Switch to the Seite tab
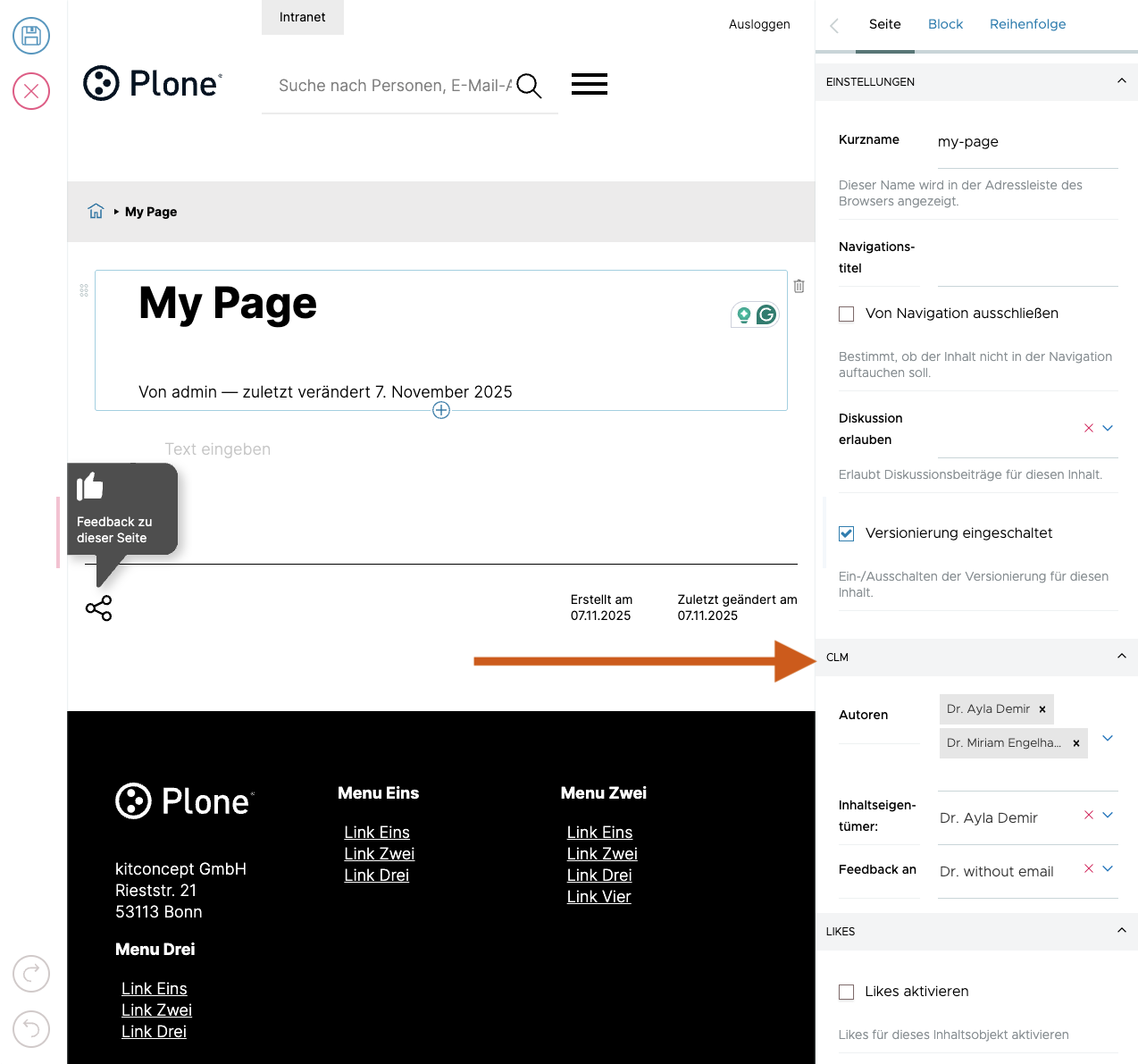Viewport: 1138px width, 1064px height. point(885,24)
